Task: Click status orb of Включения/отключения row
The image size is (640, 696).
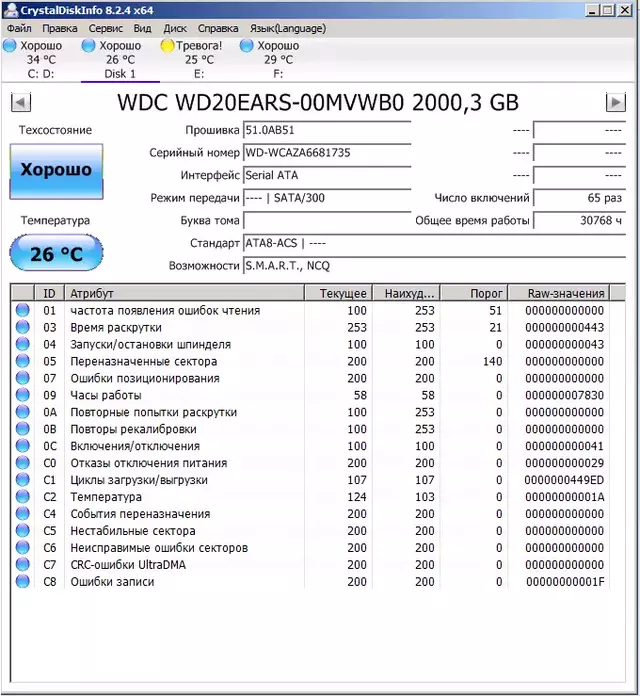Action: [x=23, y=446]
